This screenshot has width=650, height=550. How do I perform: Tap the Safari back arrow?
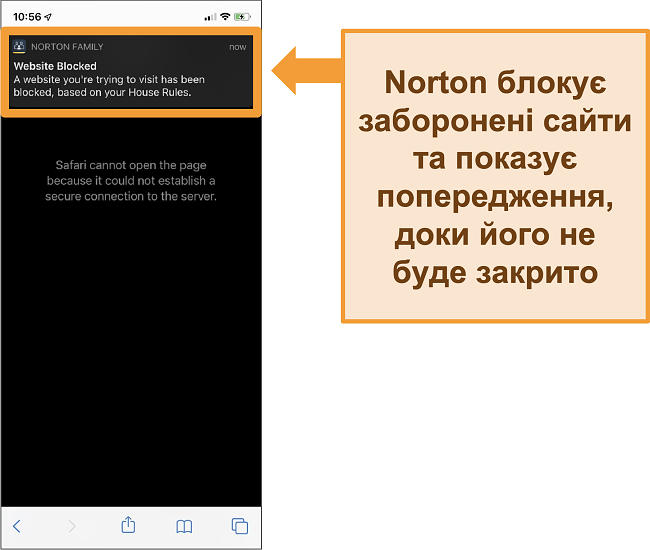[17, 526]
